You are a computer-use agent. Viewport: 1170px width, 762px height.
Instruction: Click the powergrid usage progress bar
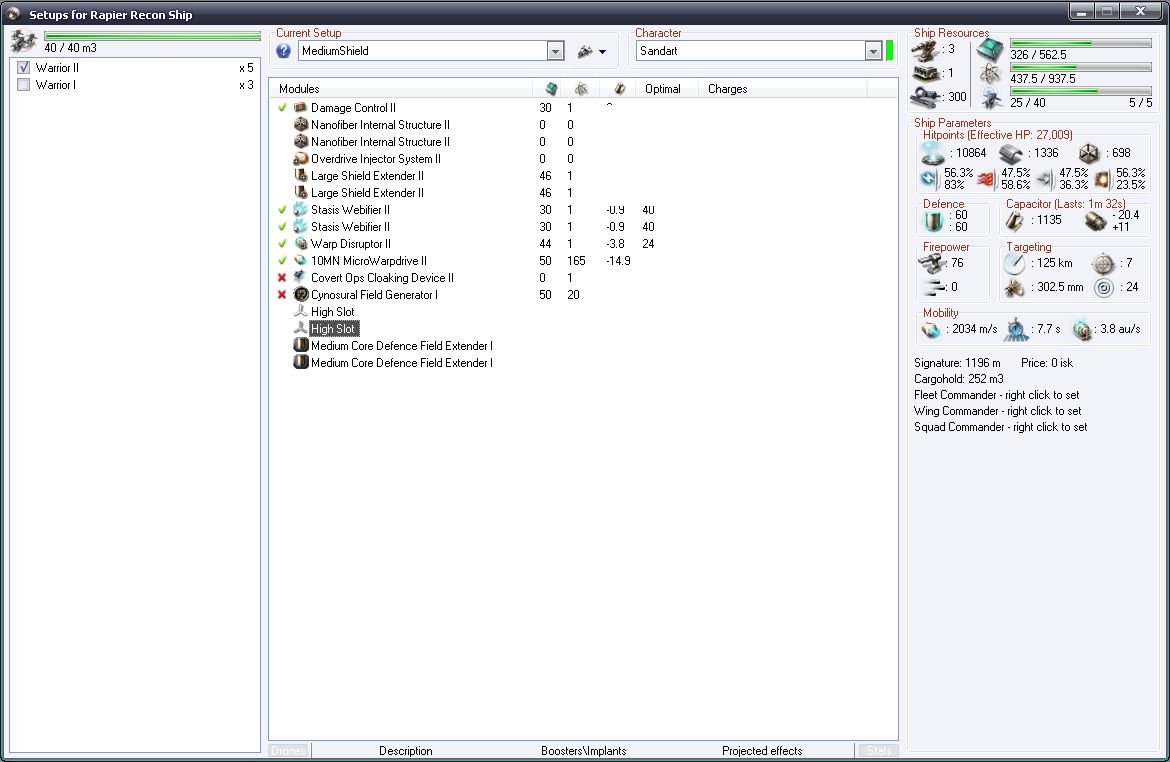click(x=1080, y=67)
